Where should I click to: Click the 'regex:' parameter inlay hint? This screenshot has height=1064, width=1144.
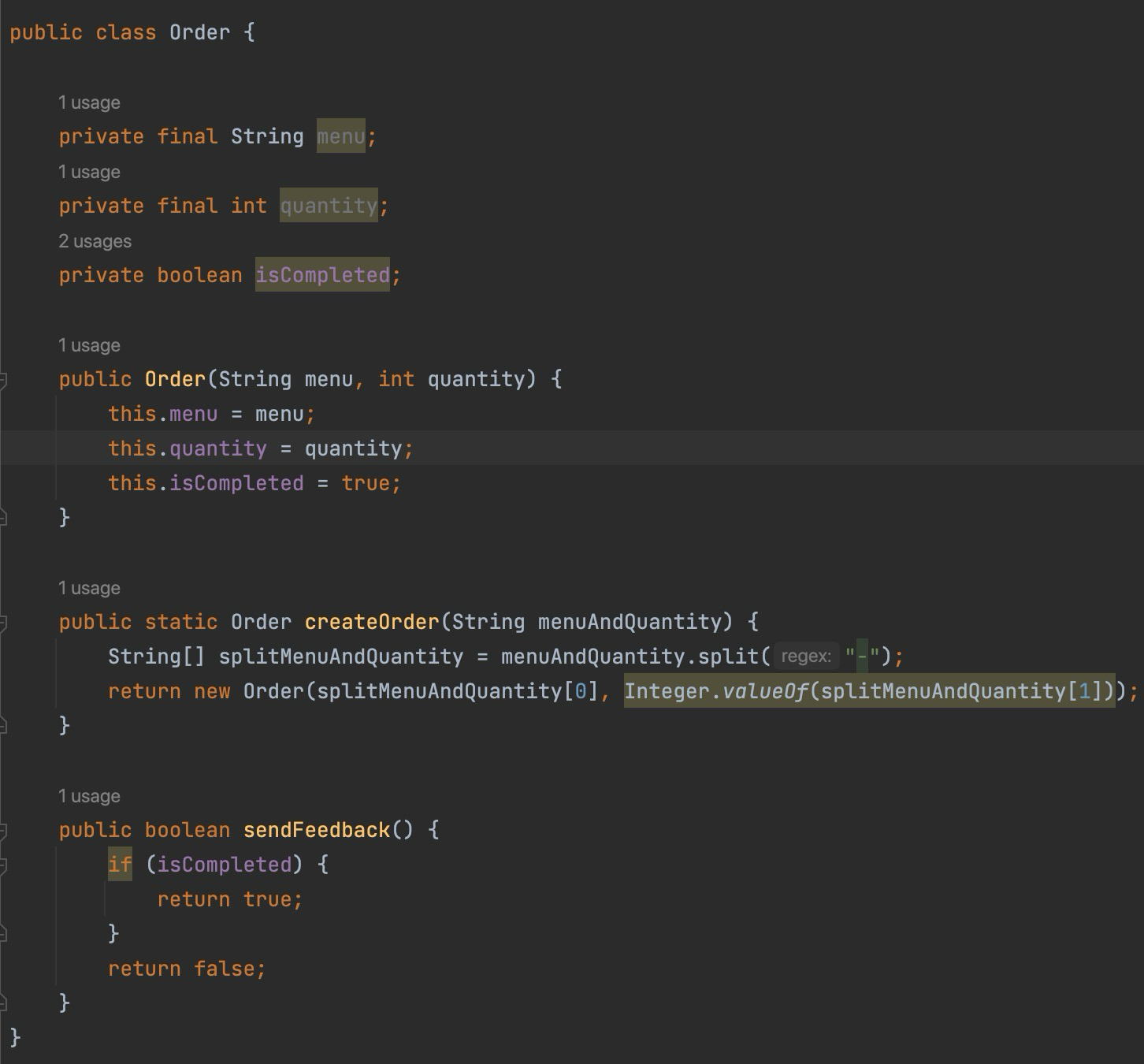point(806,657)
